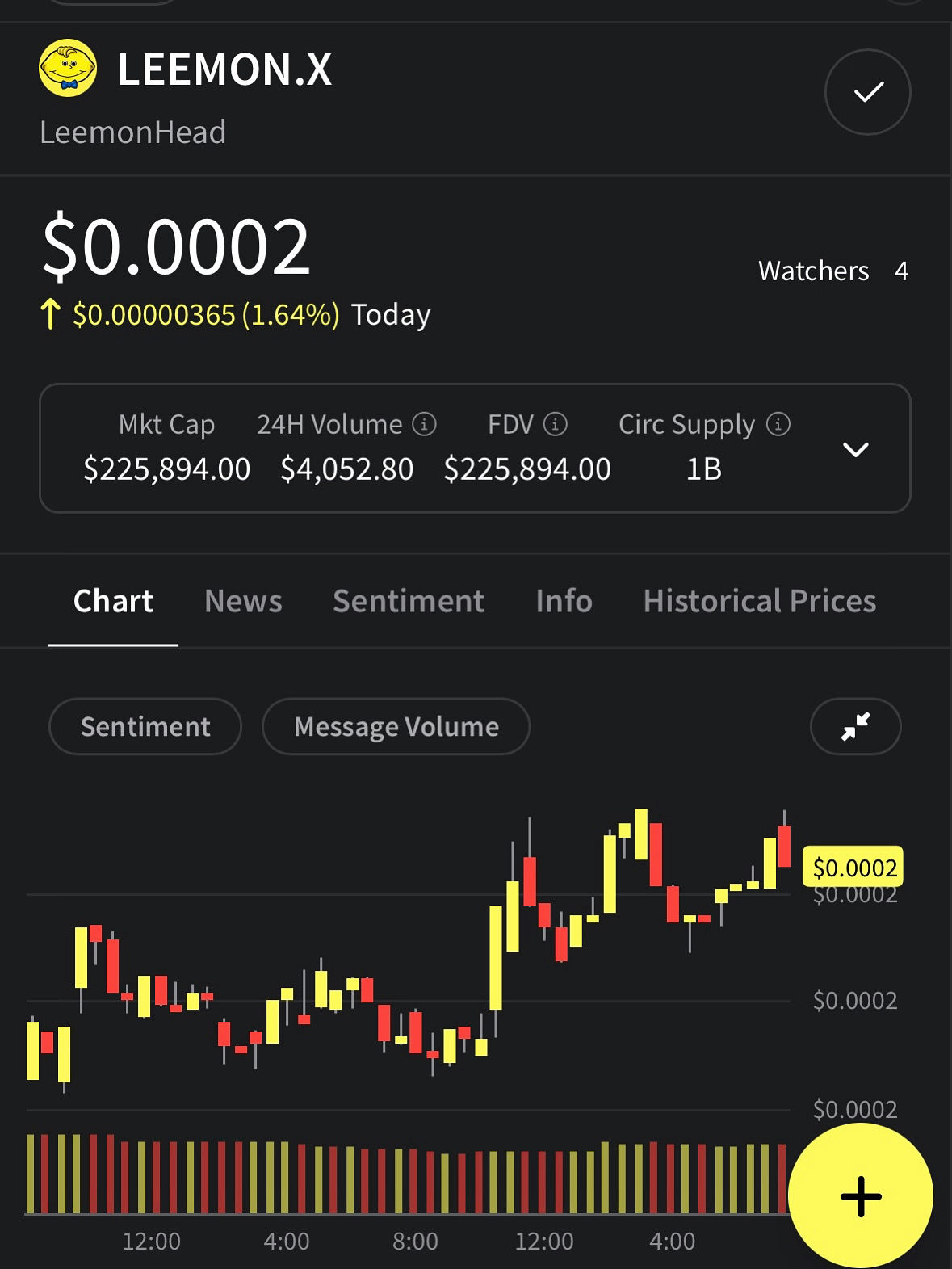Toggle the watchlist checkmark button
Viewport: 952px width, 1269px height.
point(867,92)
